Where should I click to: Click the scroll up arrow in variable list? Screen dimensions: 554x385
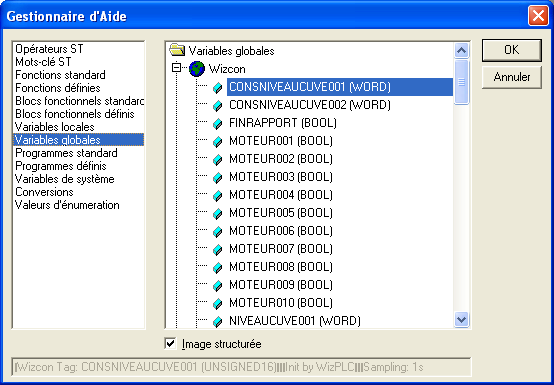pos(461,51)
